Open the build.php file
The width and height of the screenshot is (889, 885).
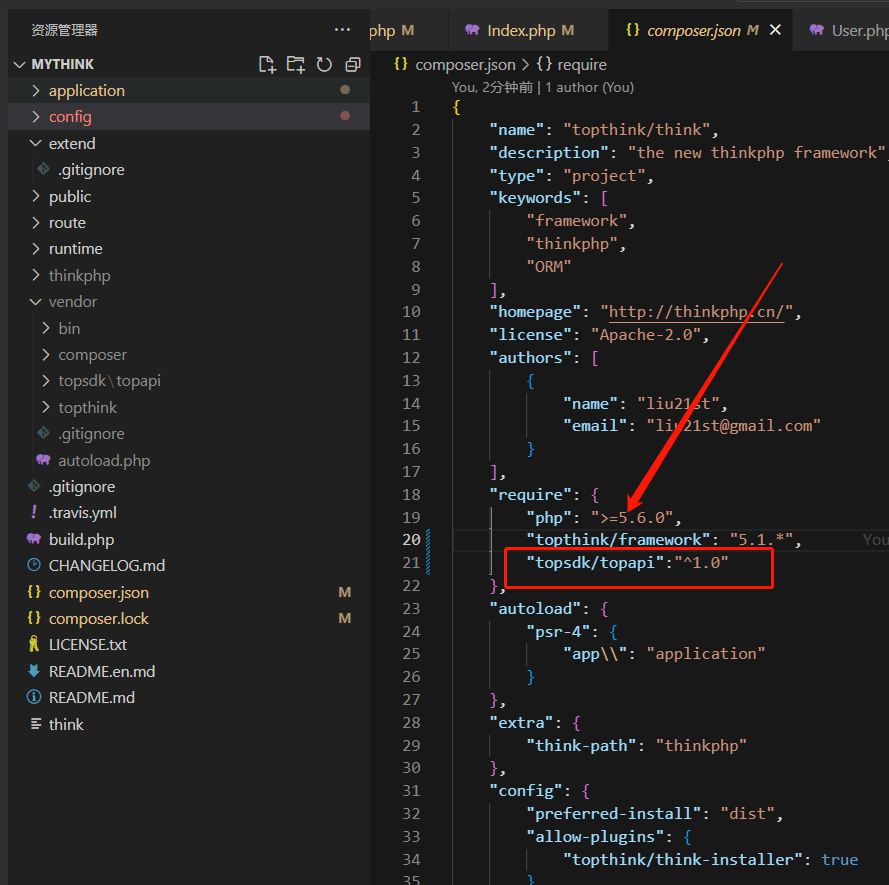81,539
